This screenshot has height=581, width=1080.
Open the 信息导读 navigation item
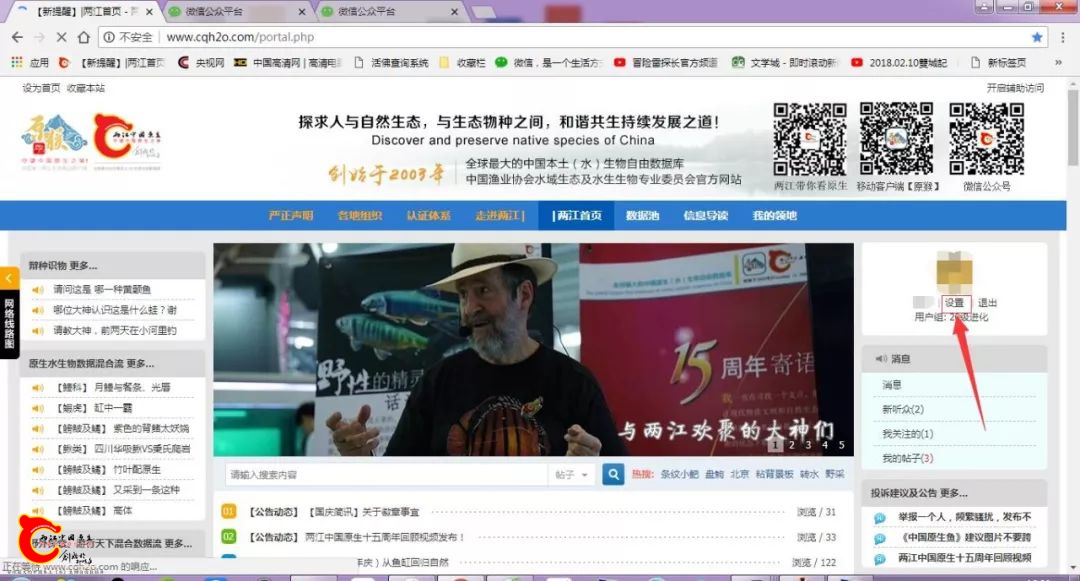[x=705, y=215]
